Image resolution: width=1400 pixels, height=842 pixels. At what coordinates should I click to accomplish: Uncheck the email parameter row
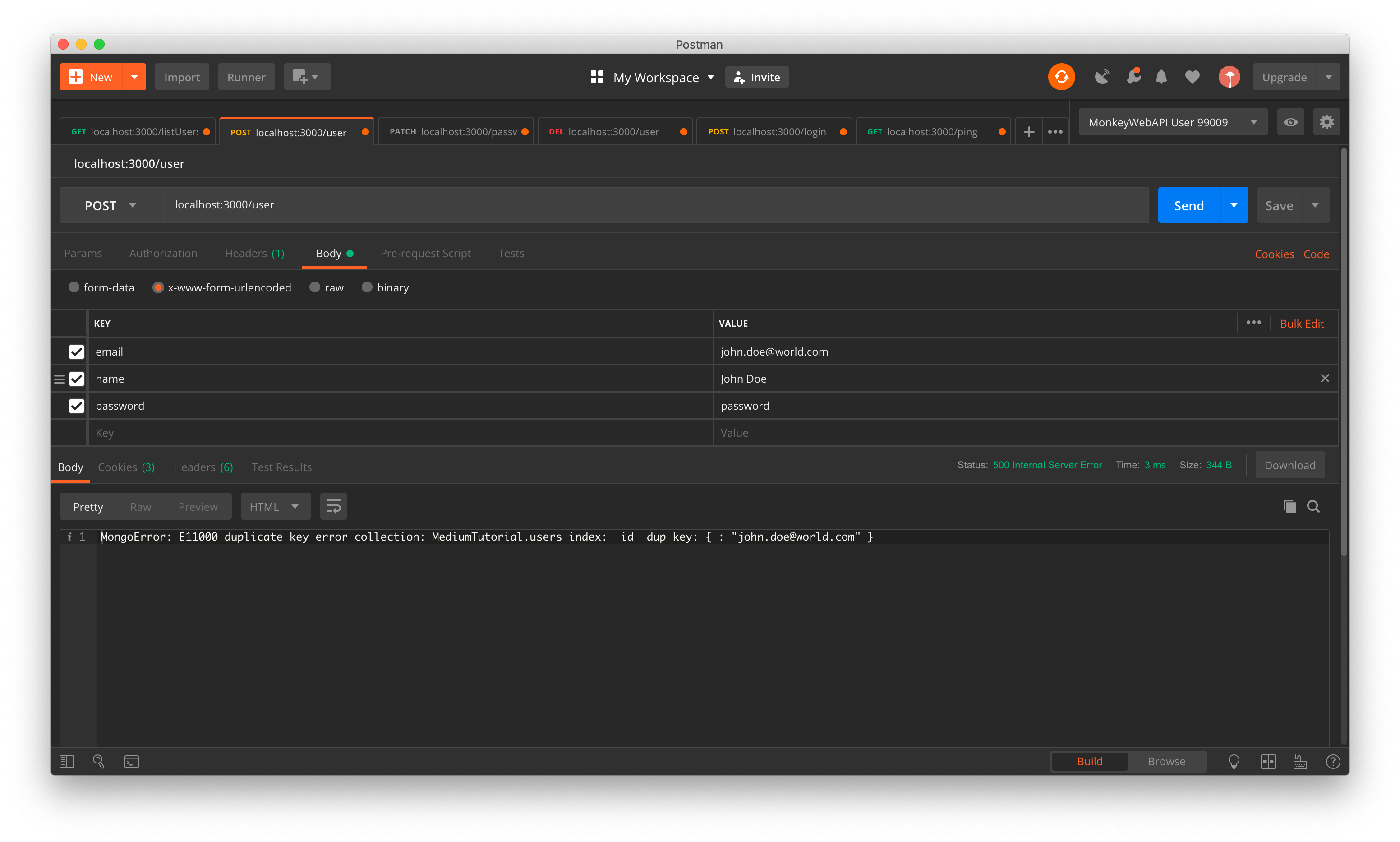77,351
